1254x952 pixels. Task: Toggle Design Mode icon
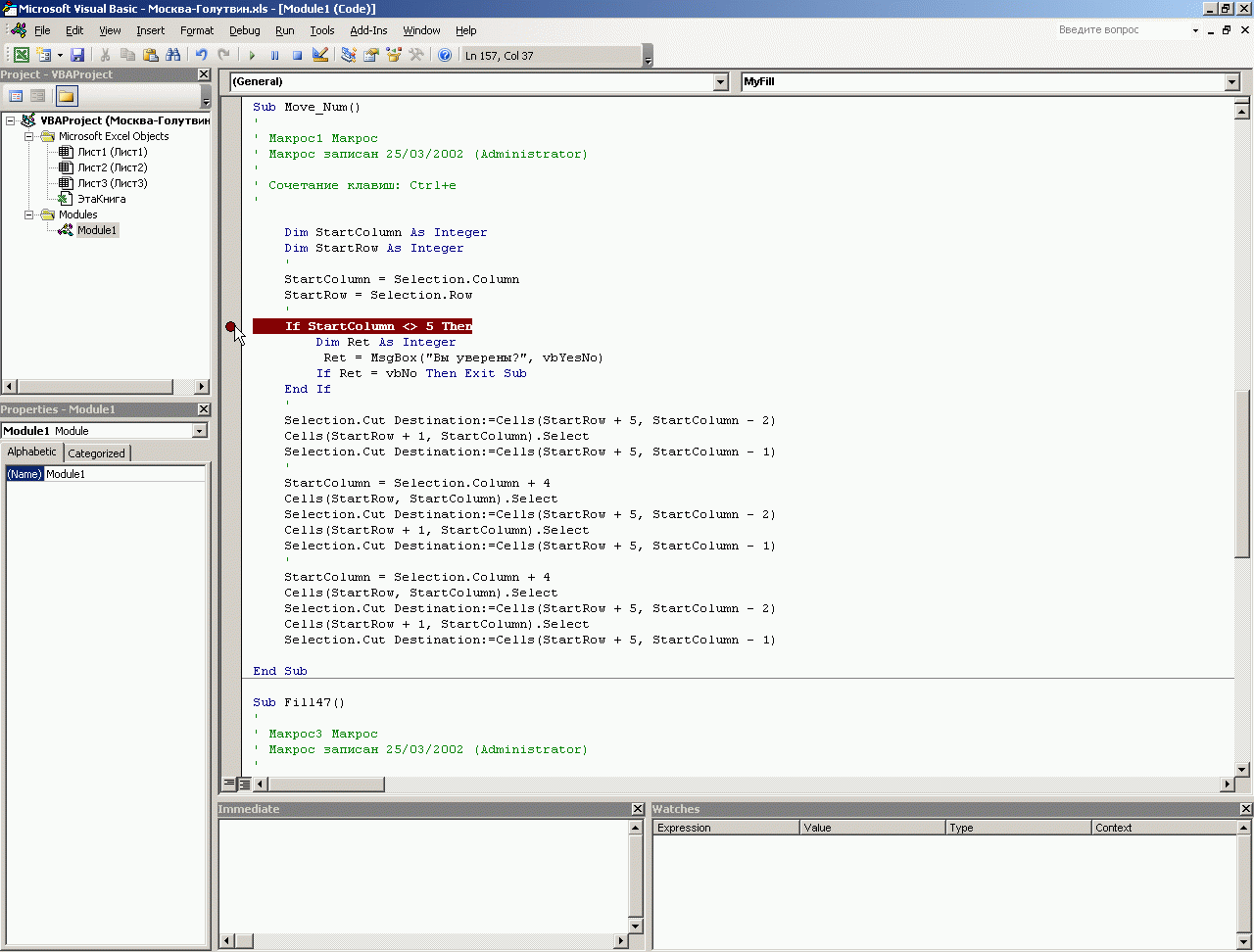[320, 56]
